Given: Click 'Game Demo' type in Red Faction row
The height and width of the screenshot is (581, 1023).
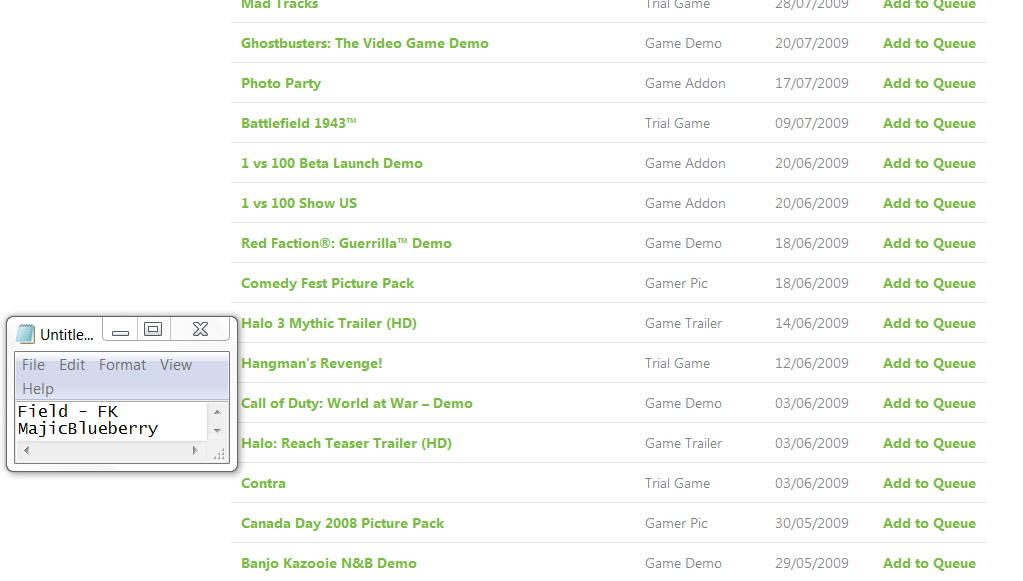Looking at the screenshot, I should pyautogui.click(x=683, y=243).
